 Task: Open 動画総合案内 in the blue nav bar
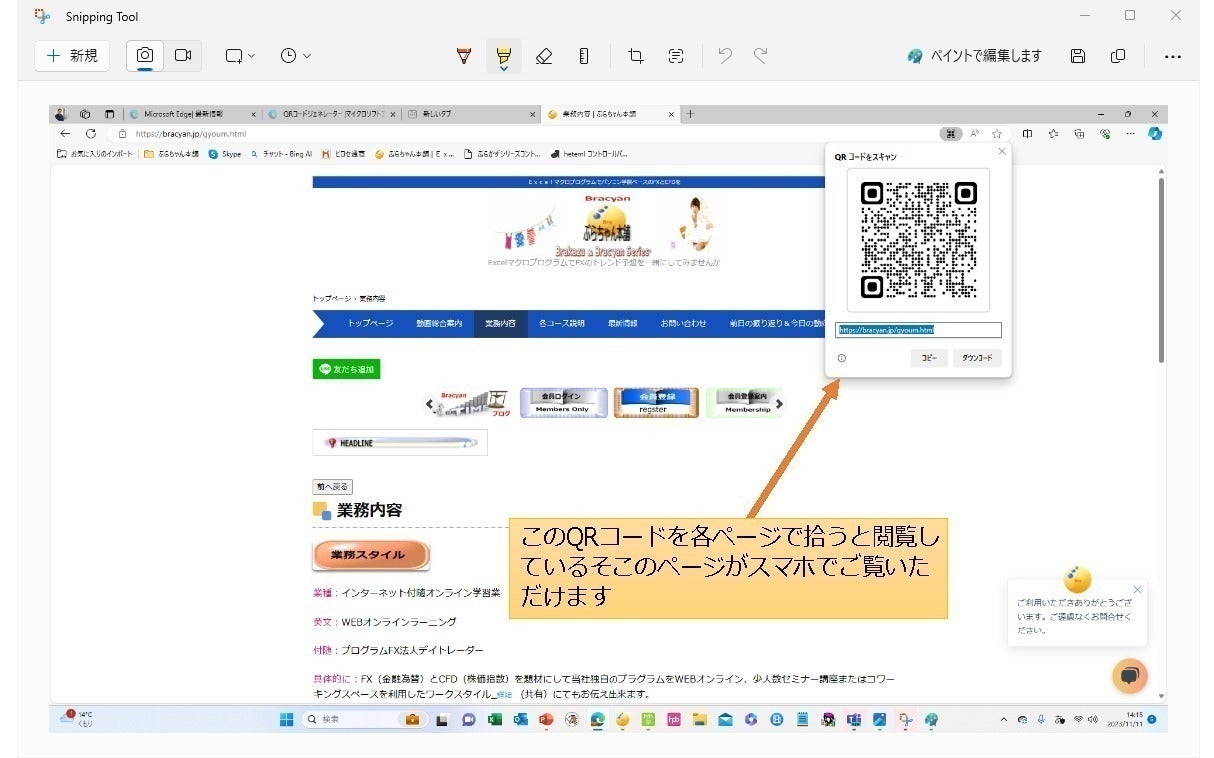[439, 324]
